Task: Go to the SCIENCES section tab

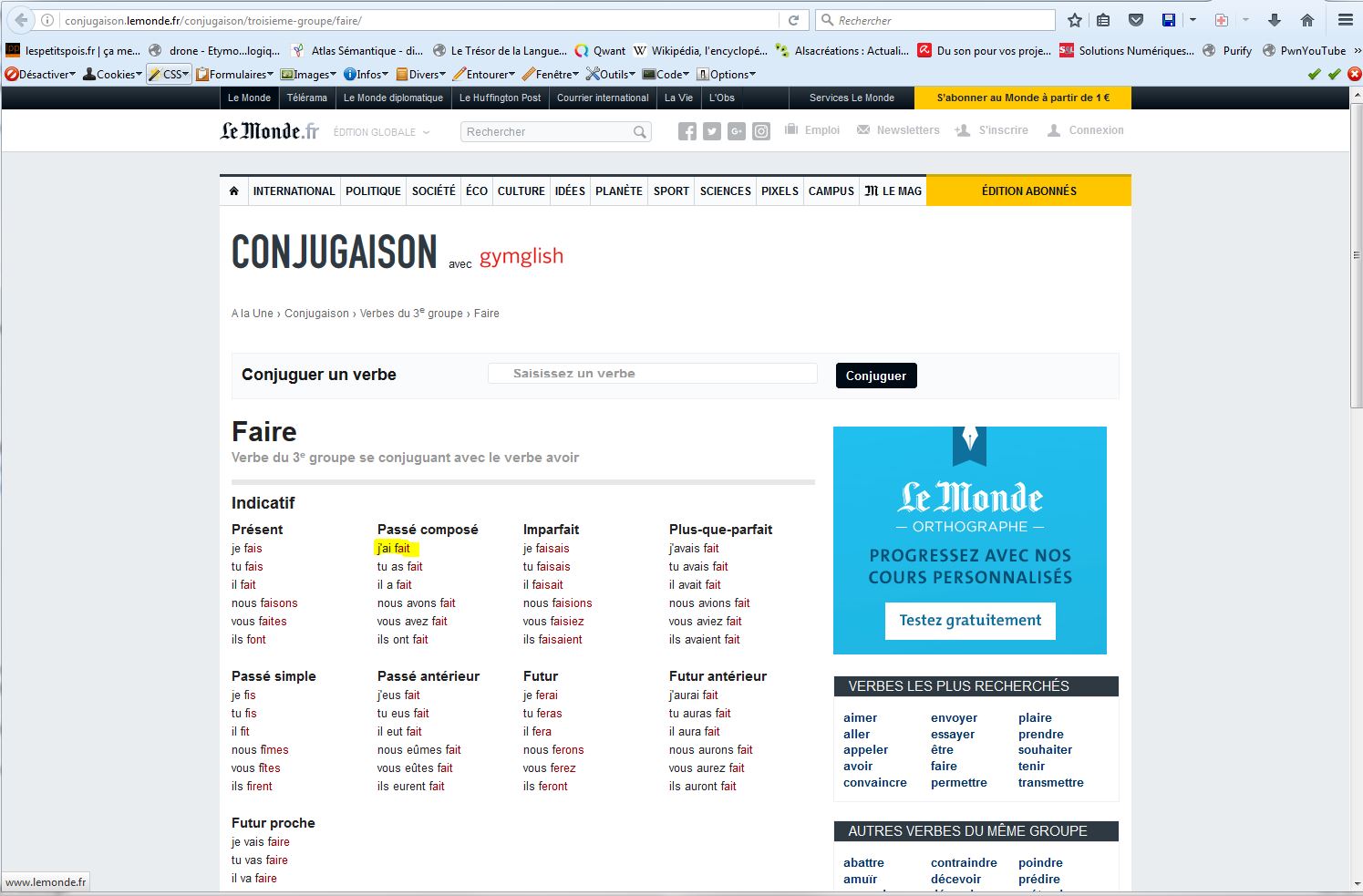Action: pyautogui.click(x=725, y=191)
